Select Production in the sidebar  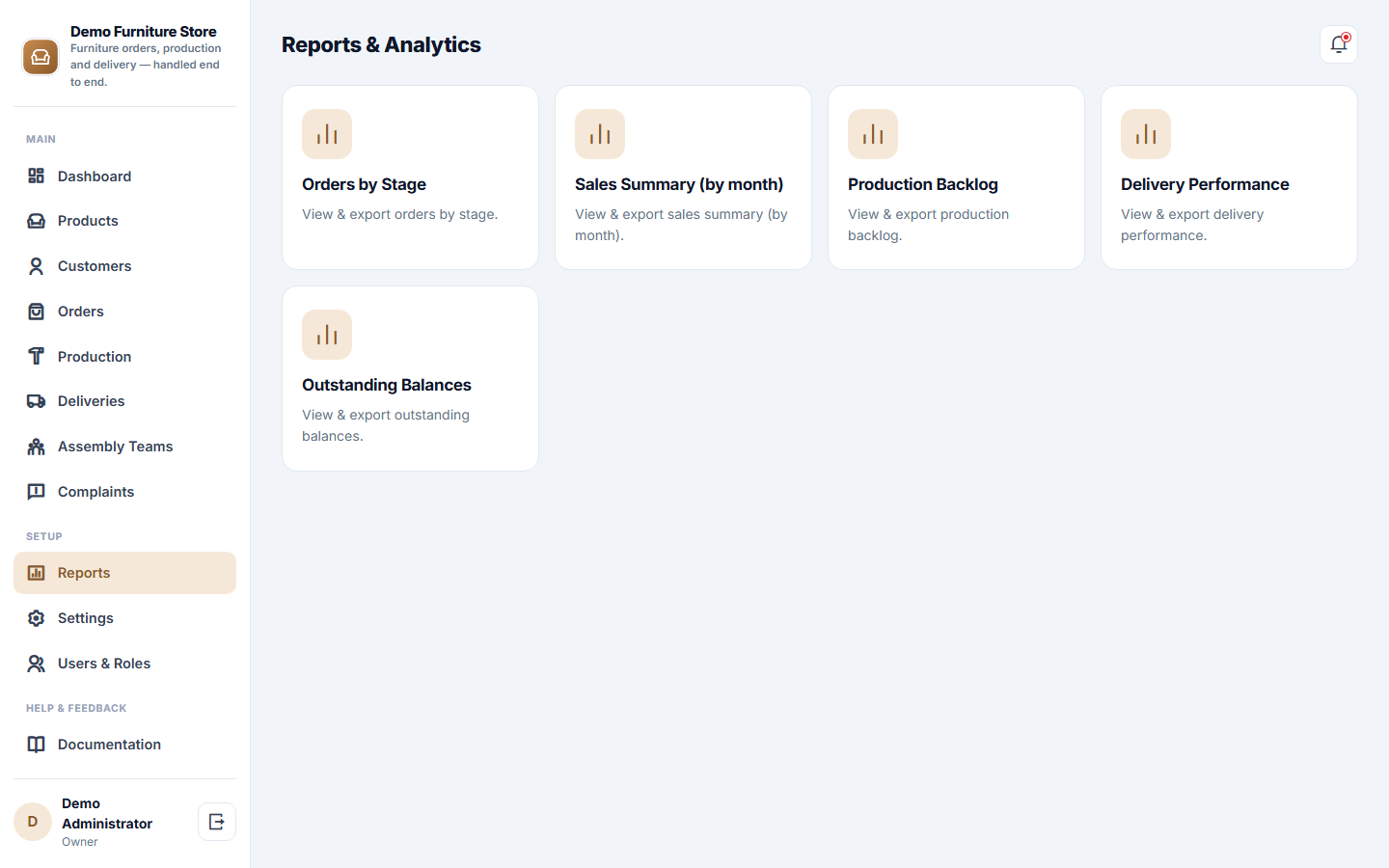tap(124, 357)
